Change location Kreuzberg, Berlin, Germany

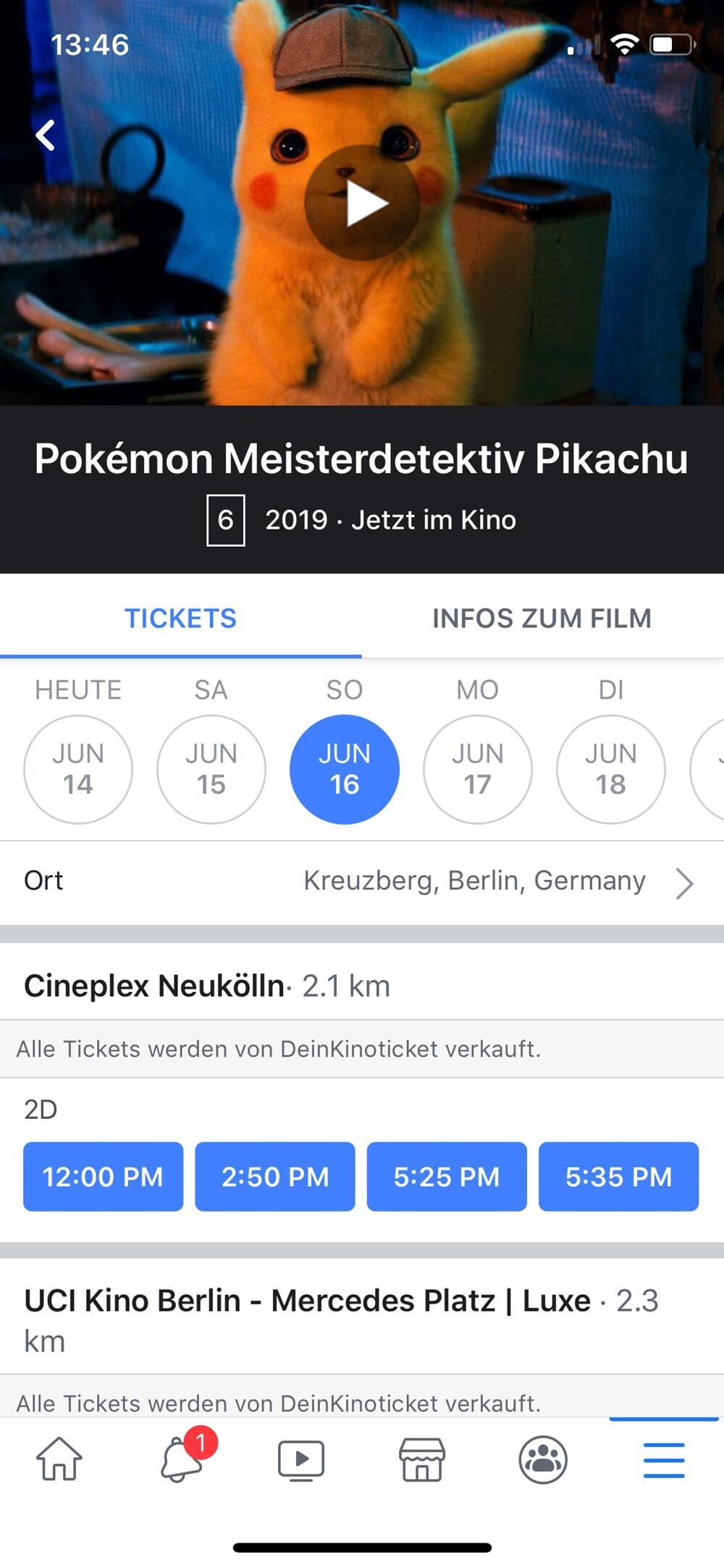point(474,881)
